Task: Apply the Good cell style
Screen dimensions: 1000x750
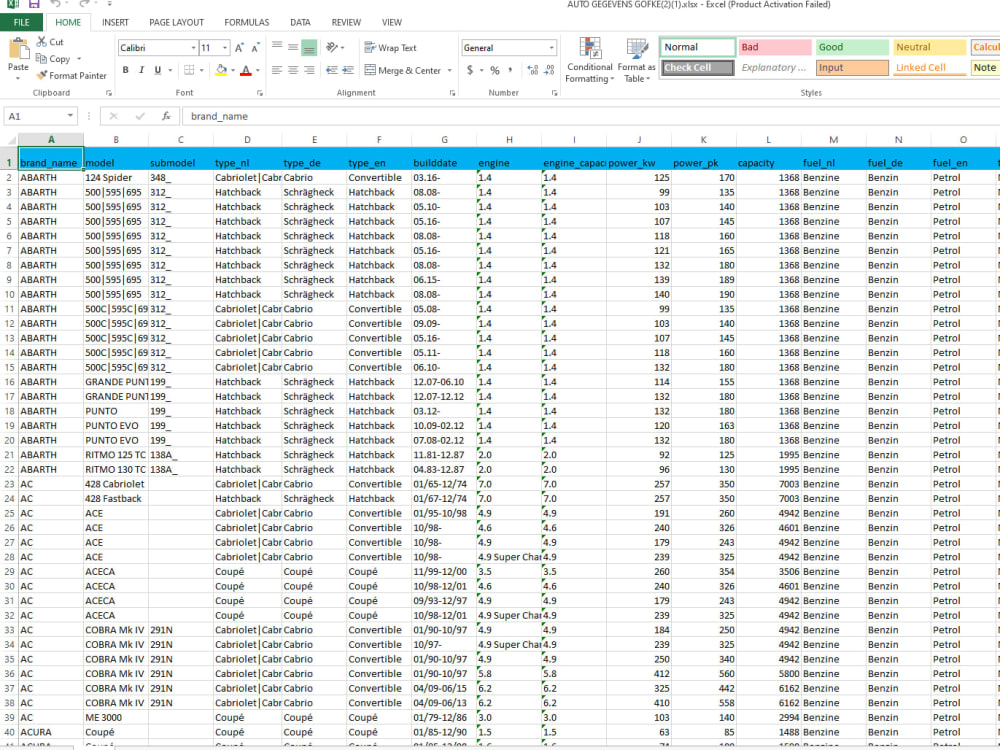Action: pyautogui.click(x=852, y=47)
